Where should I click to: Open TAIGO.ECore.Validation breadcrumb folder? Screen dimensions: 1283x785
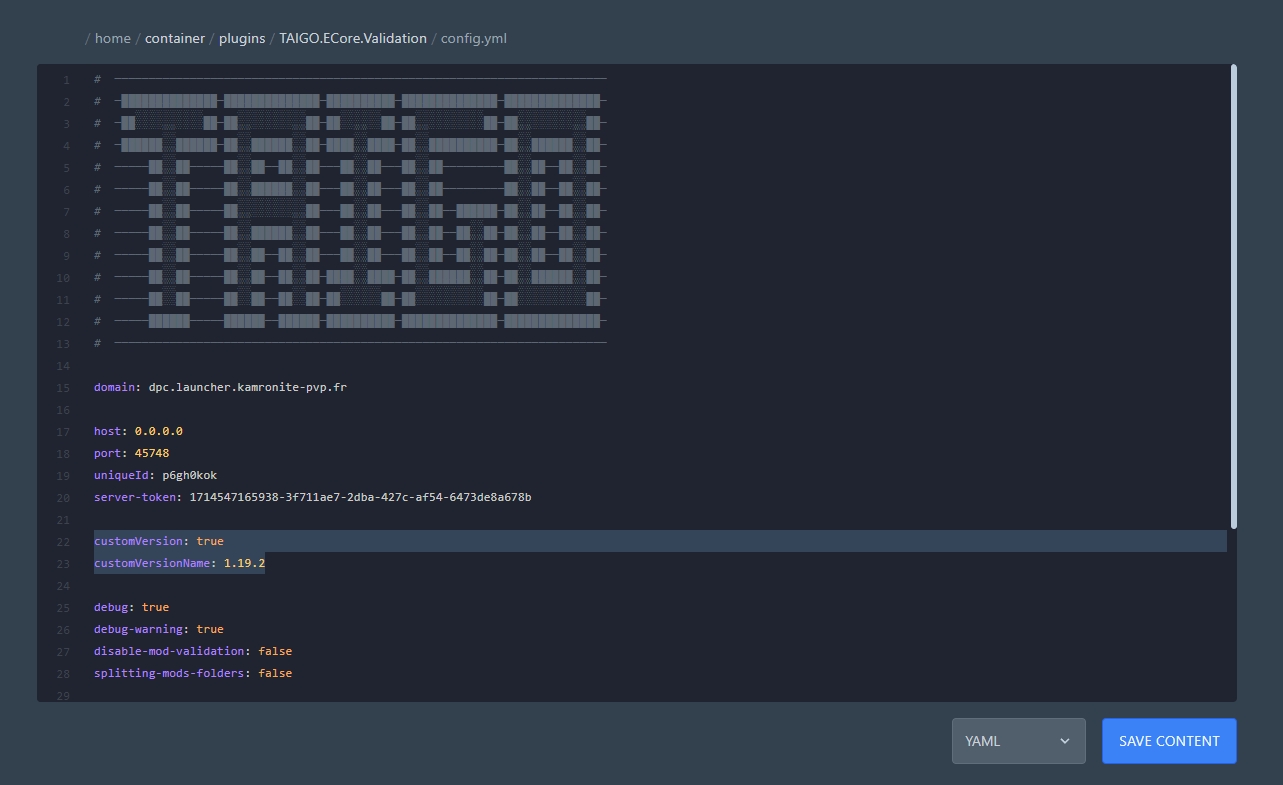coord(353,38)
